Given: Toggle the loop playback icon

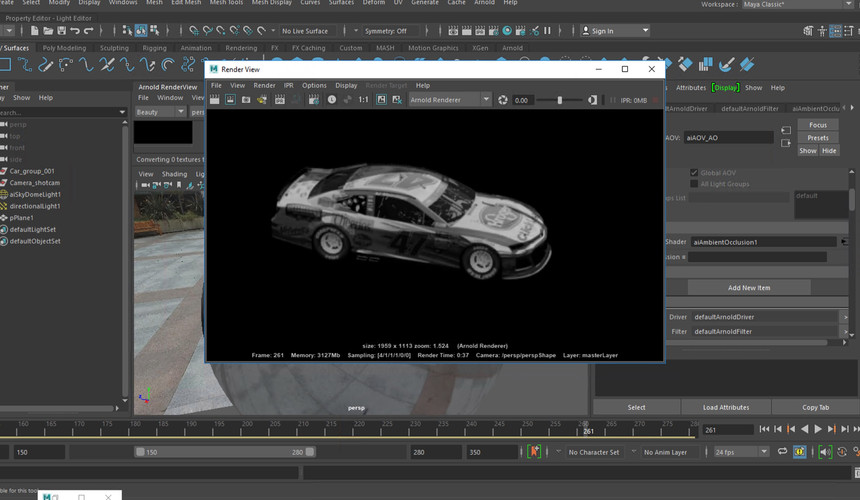Looking at the screenshot, I should pos(781,452).
